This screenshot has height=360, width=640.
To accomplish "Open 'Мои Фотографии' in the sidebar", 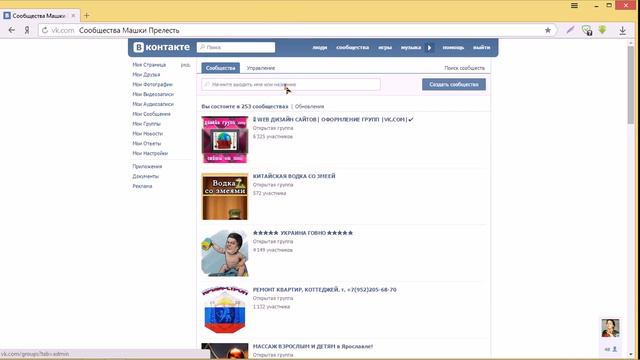I will pos(152,84).
